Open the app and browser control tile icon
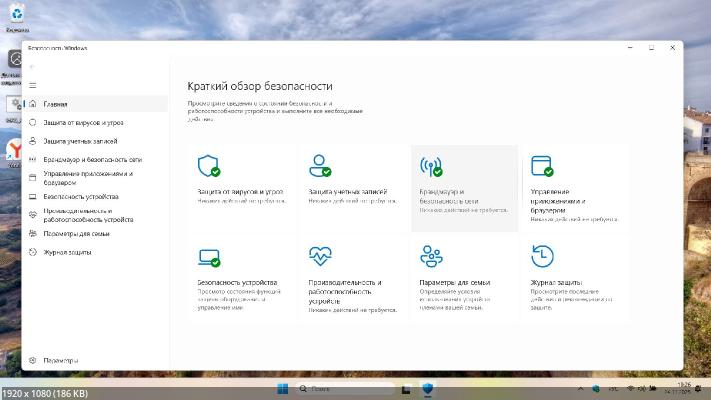Screen dimensions: 711x400 [x=542, y=165]
